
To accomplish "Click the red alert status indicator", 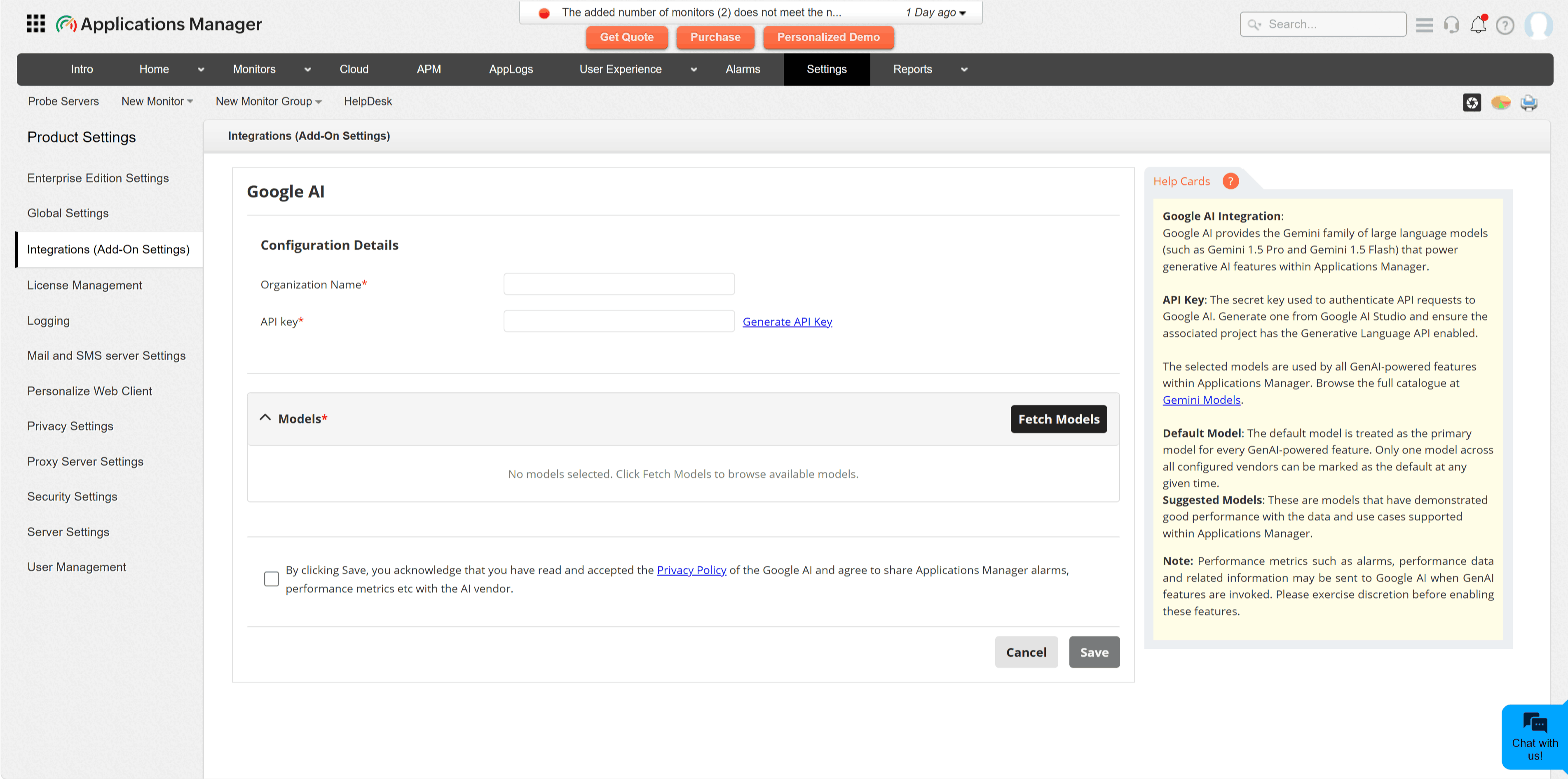I will 544,13.
